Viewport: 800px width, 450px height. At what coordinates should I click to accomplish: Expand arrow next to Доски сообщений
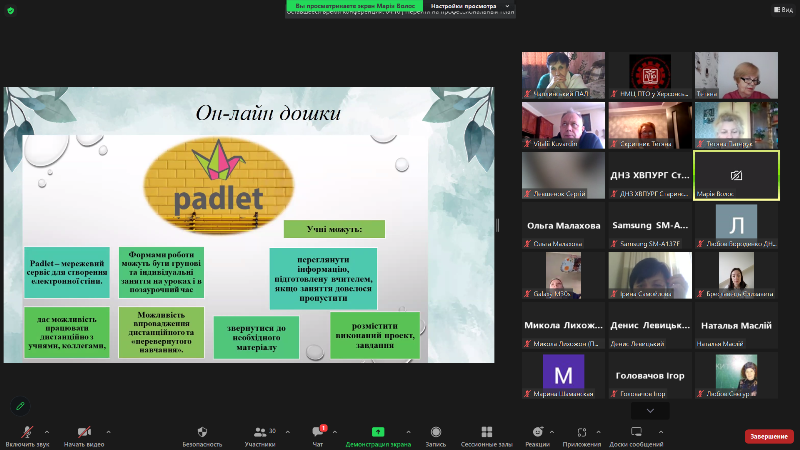661,432
